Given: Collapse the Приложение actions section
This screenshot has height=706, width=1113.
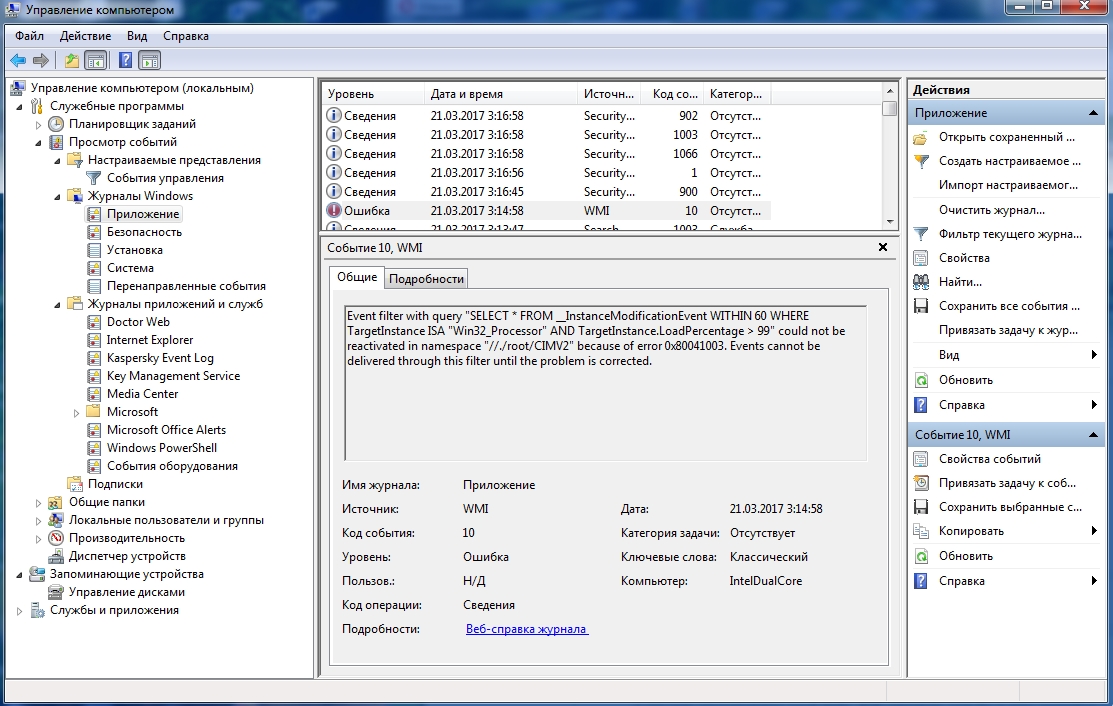Looking at the screenshot, I should click(1093, 113).
